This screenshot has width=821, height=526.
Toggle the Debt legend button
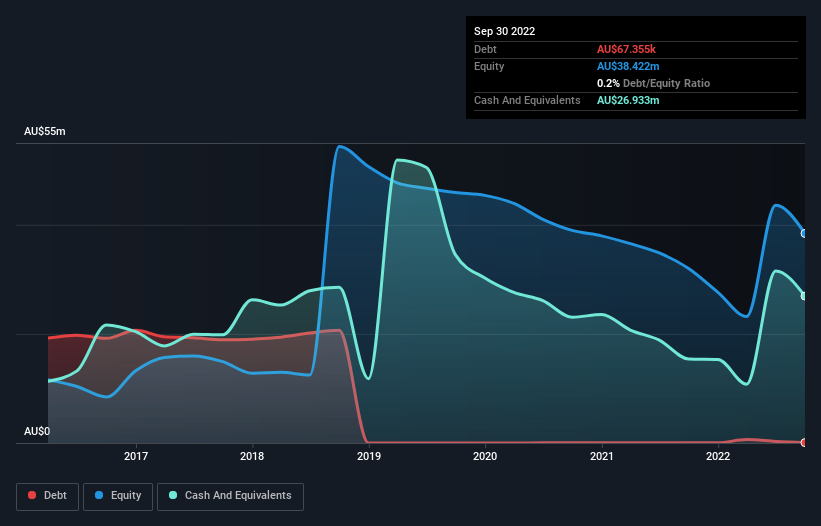coord(47,496)
